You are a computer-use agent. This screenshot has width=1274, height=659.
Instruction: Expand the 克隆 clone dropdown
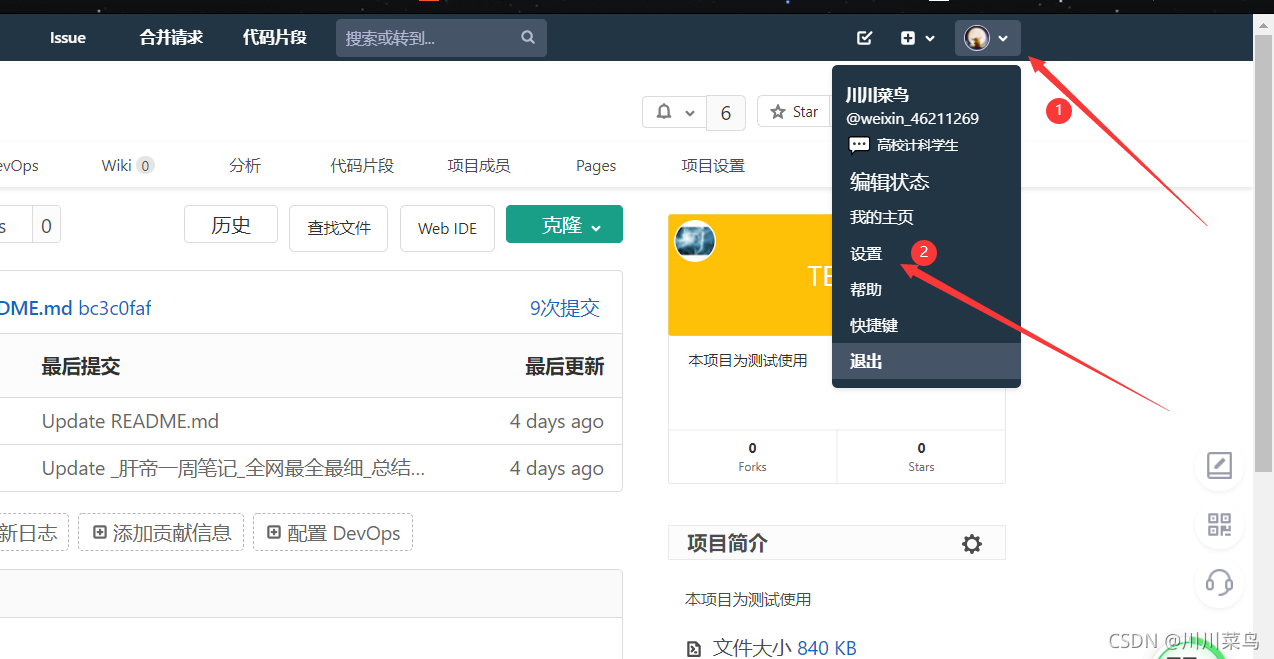pos(564,225)
